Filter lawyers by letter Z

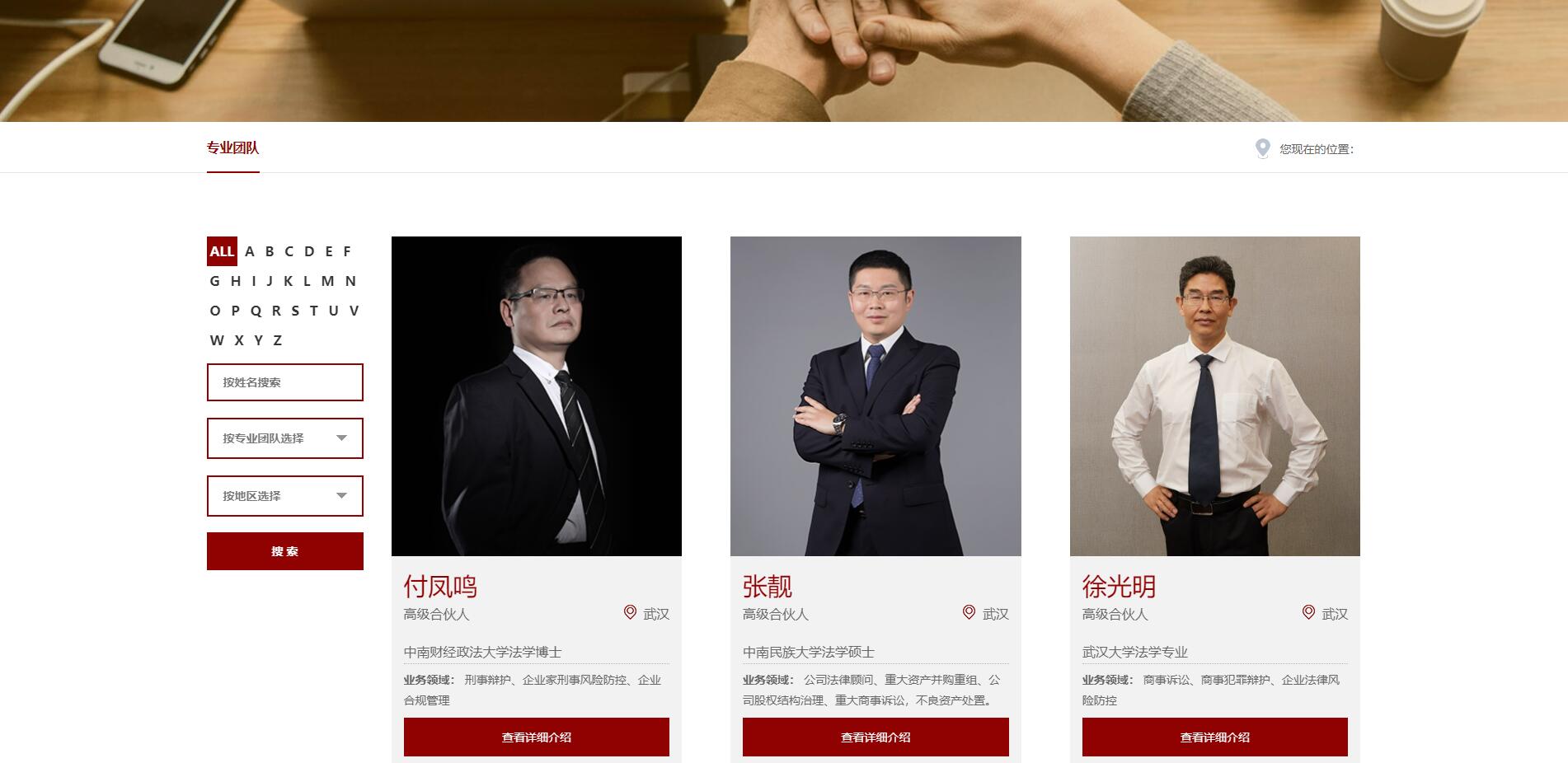coord(278,340)
